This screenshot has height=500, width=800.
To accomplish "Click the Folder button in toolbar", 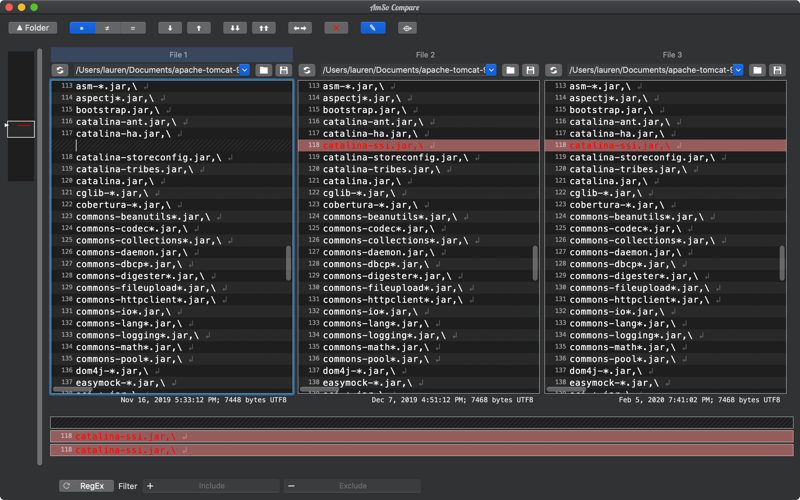I will tap(33, 28).
